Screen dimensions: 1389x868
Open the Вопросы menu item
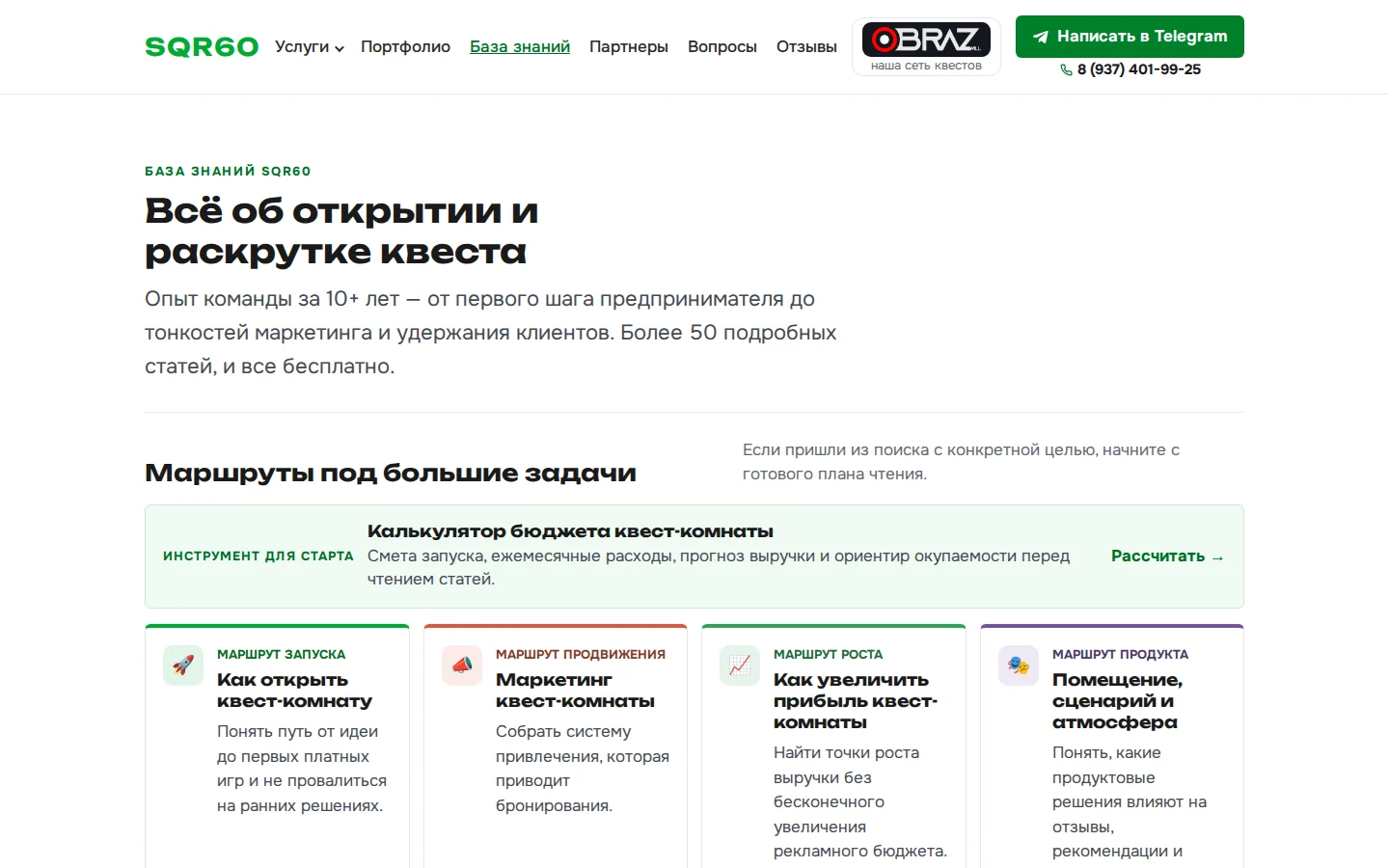point(722,46)
